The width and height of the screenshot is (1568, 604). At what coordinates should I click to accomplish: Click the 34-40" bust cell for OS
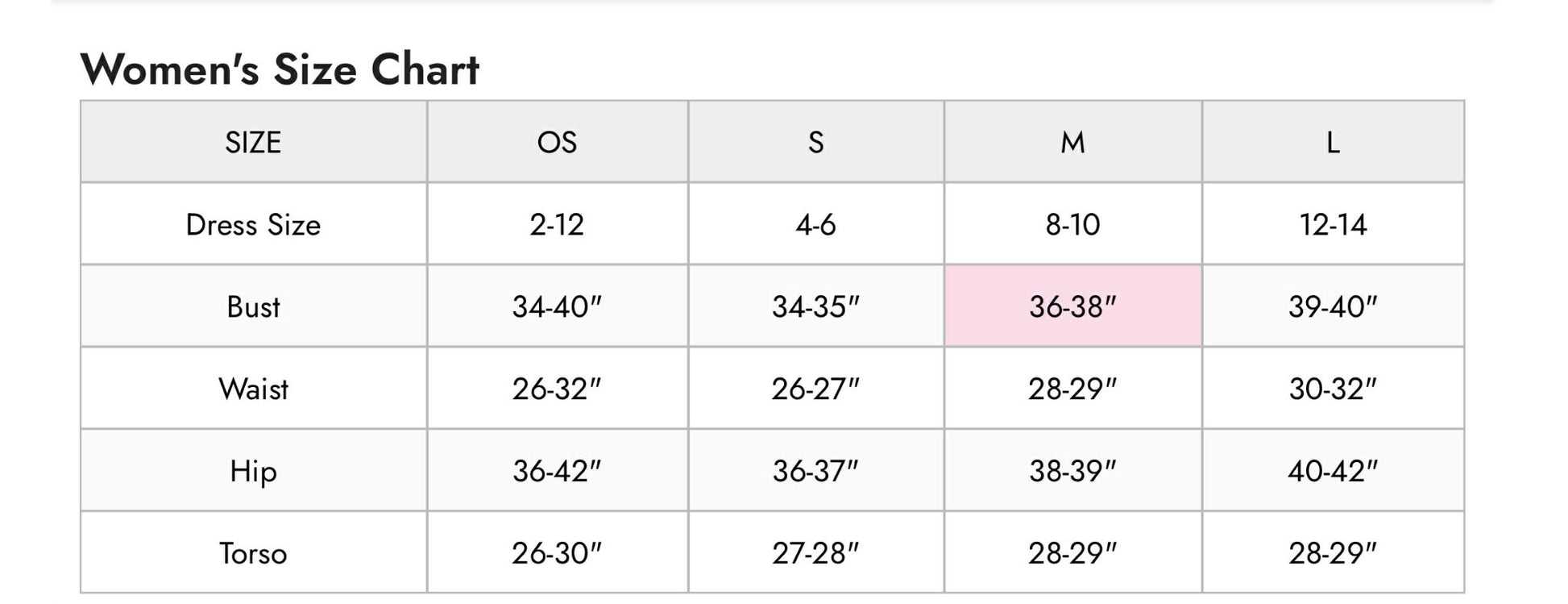pyautogui.click(x=557, y=307)
